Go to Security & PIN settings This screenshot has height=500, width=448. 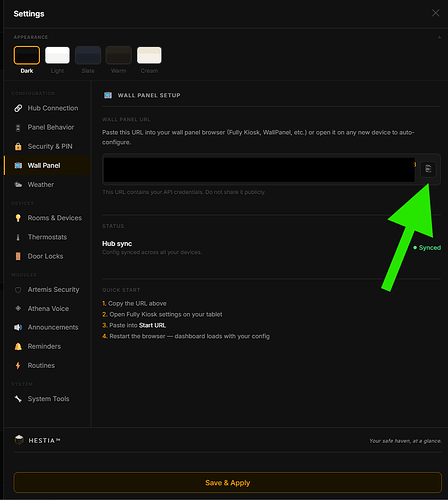pyautogui.click(x=47, y=147)
